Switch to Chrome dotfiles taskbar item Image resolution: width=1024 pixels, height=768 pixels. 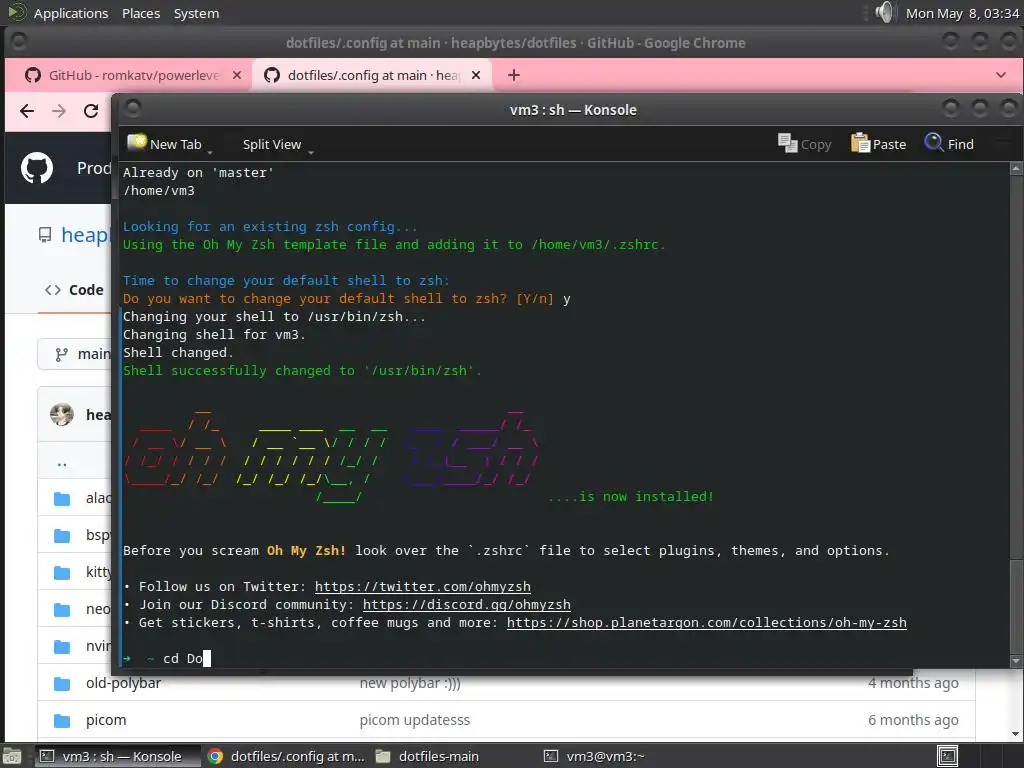coord(286,756)
